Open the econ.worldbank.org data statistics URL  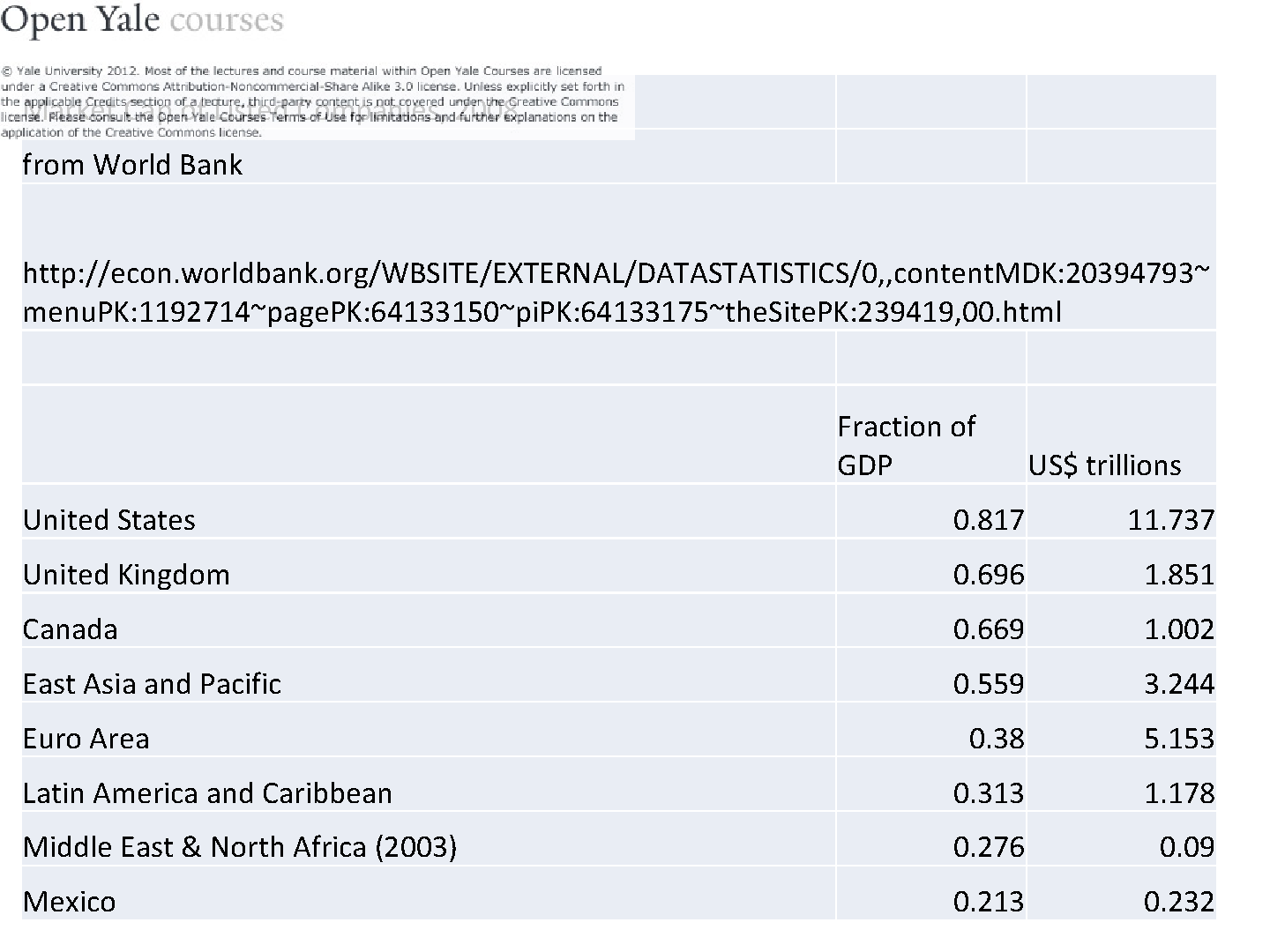click(x=616, y=292)
